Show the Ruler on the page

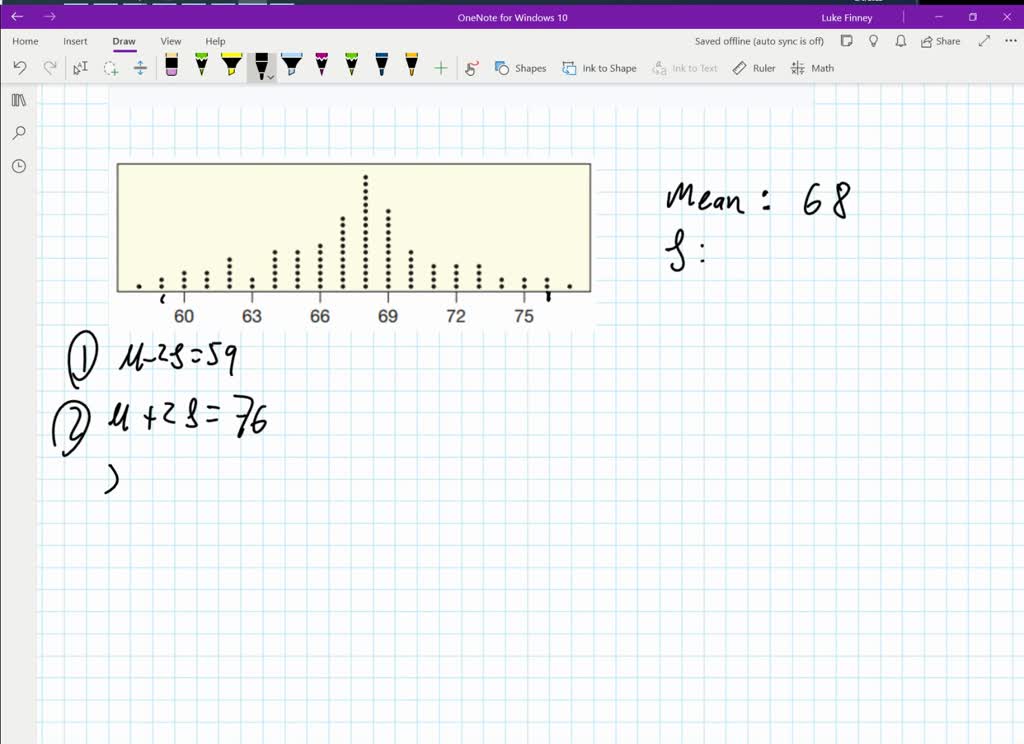coord(753,68)
